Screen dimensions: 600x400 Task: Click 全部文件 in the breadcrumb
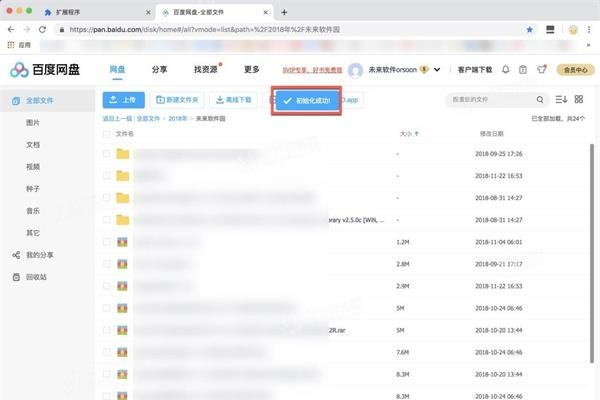pyautogui.click(x=148, y=119)
